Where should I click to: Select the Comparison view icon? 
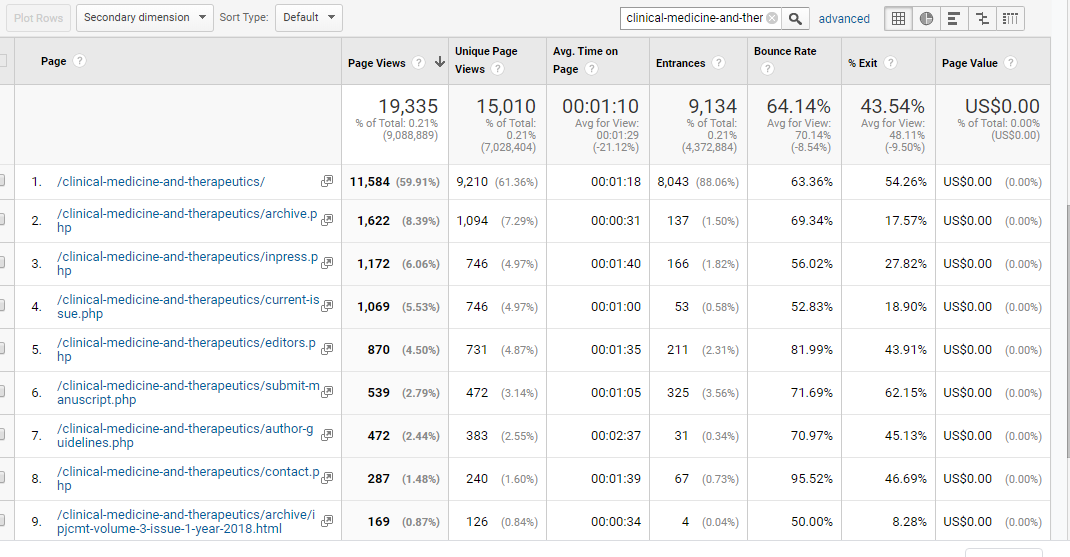(x=982, y=18)
